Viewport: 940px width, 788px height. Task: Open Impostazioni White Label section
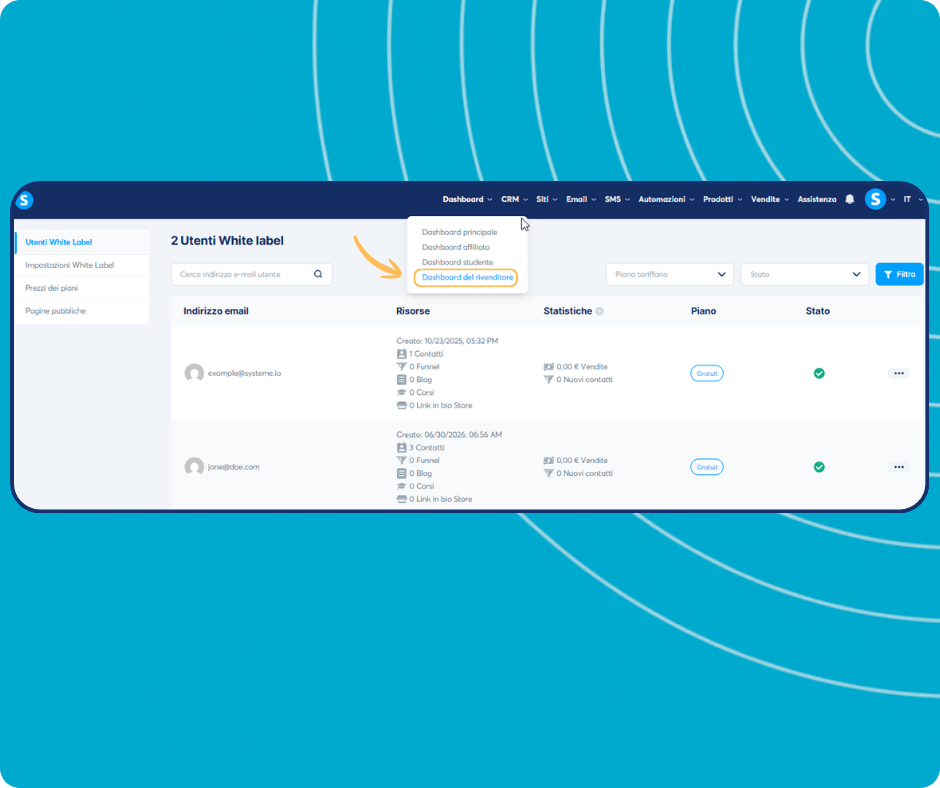[82, 265]
